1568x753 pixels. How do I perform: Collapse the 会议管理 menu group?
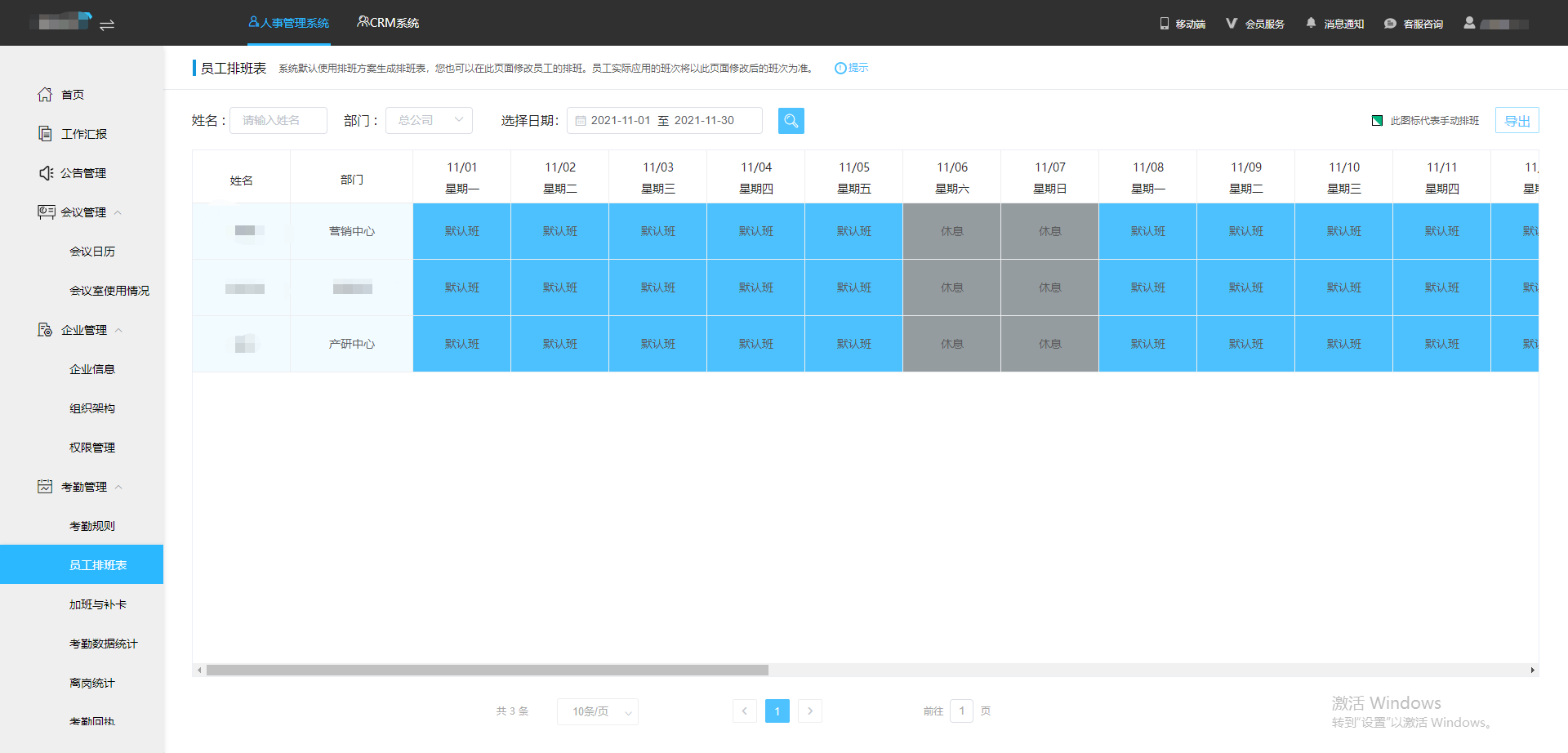tap(118, 212)
